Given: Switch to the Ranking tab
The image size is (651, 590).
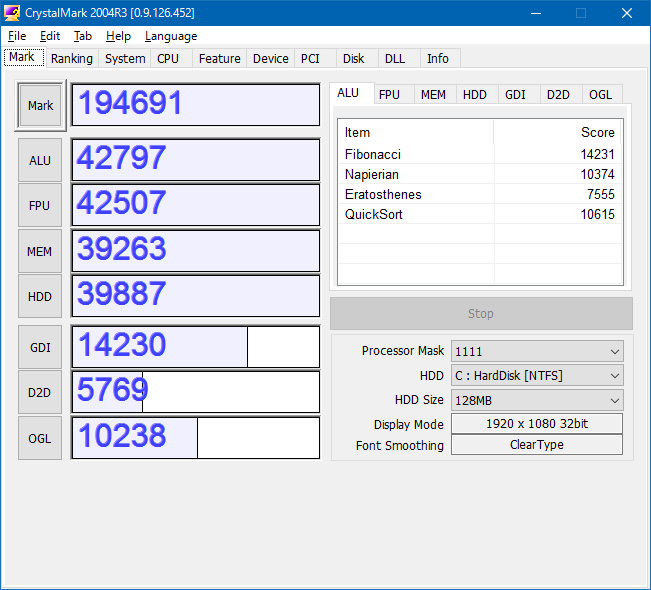Looking at the screenshot, I should click(x=72, y=59).
